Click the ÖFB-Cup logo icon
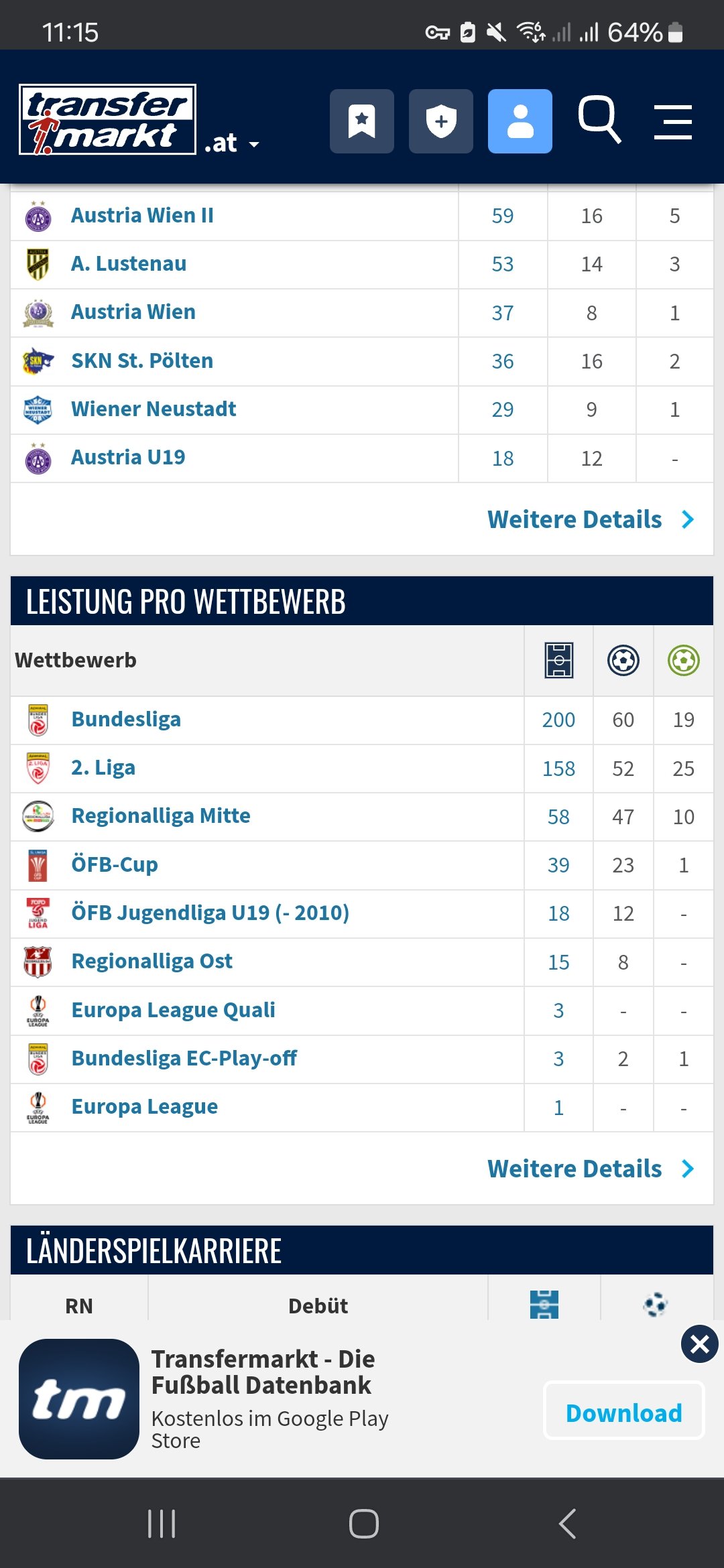This screenshot has width=724, height=1568. click(38, 865)
